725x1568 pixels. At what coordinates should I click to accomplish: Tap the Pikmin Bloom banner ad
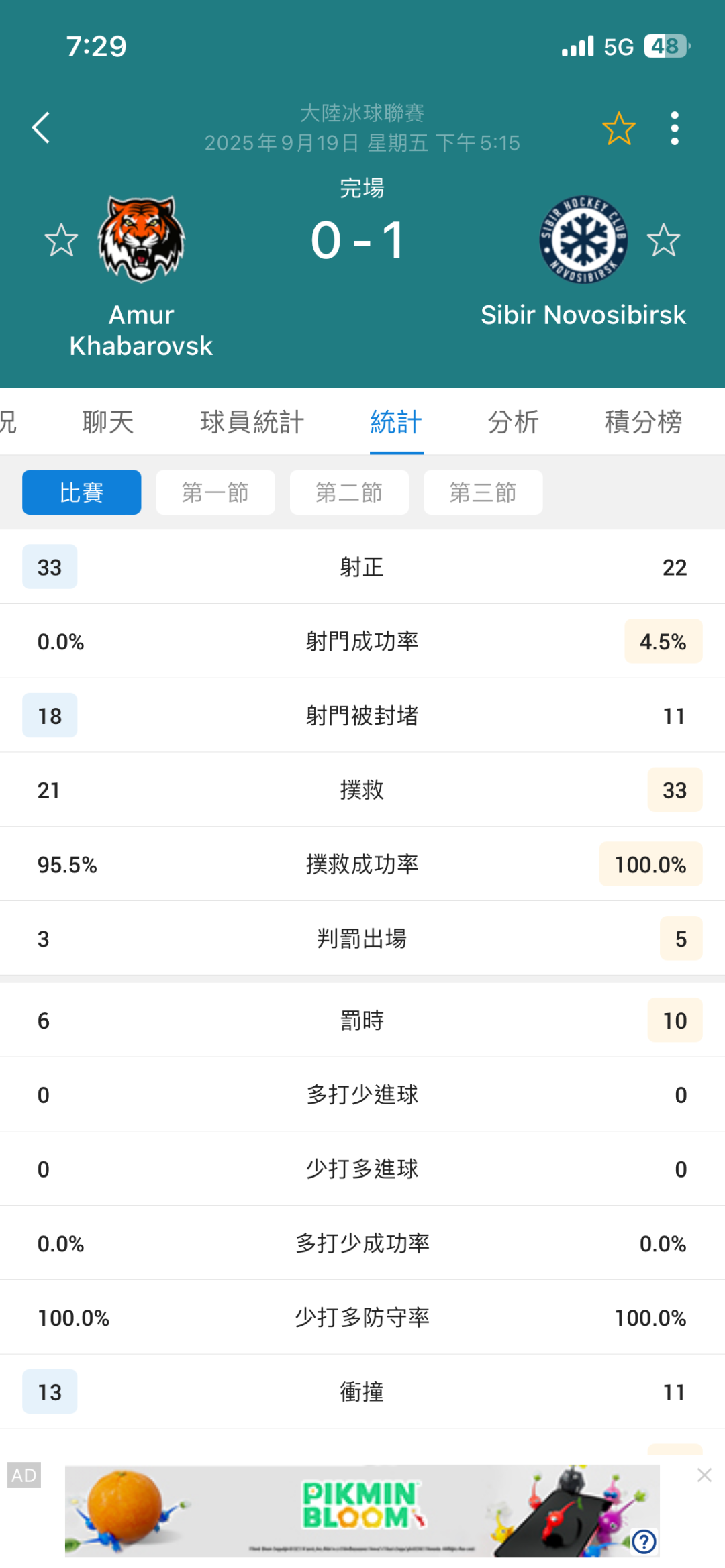[x=362, y=1510]
